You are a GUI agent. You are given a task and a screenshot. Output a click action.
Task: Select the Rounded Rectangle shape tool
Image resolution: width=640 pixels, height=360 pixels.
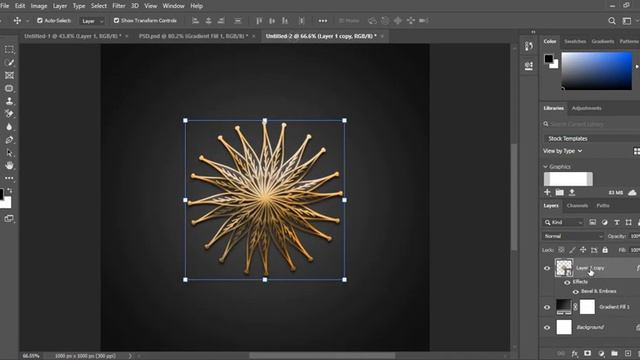pyautogui.click(x=9, y=89)
